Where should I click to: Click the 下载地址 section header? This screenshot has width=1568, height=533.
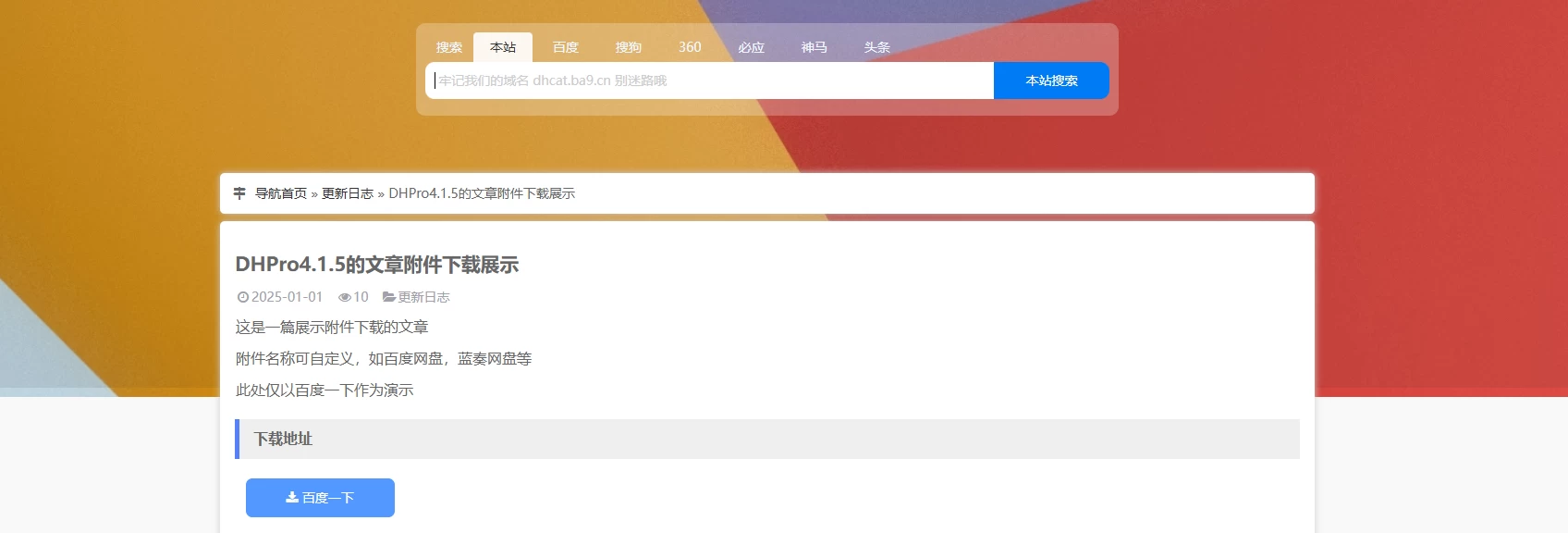[x=284, y=439]
